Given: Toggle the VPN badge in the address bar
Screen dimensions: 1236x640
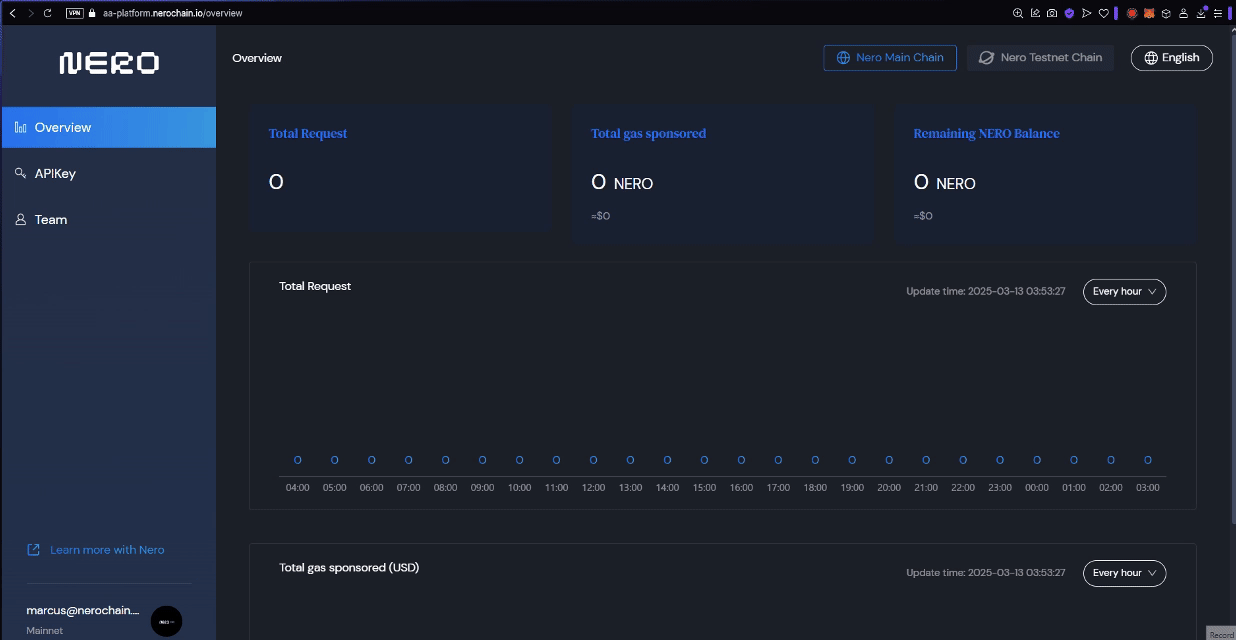Looking at the screenshot, I should click(x=74, y=13).
